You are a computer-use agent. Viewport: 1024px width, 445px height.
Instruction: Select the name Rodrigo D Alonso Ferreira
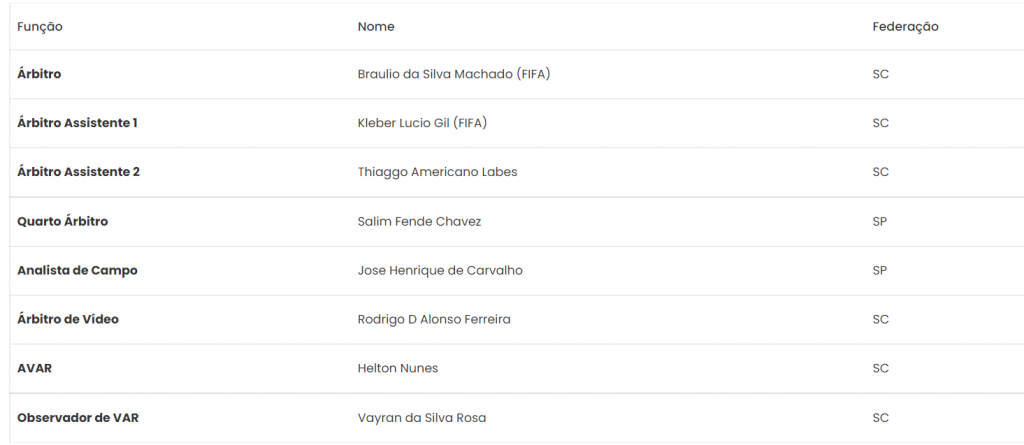pos(434,320)
